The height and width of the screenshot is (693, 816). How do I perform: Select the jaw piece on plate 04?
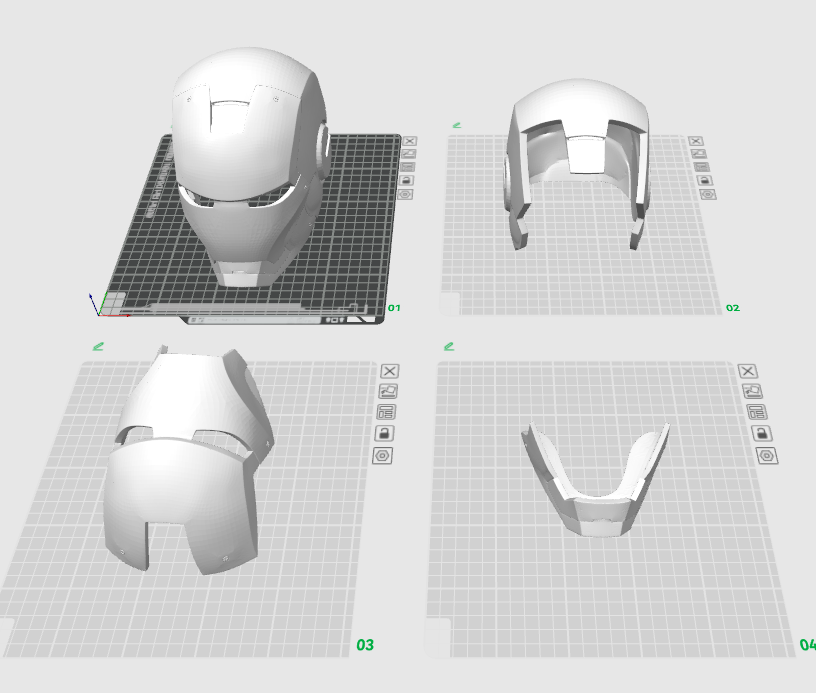point(596,512)
